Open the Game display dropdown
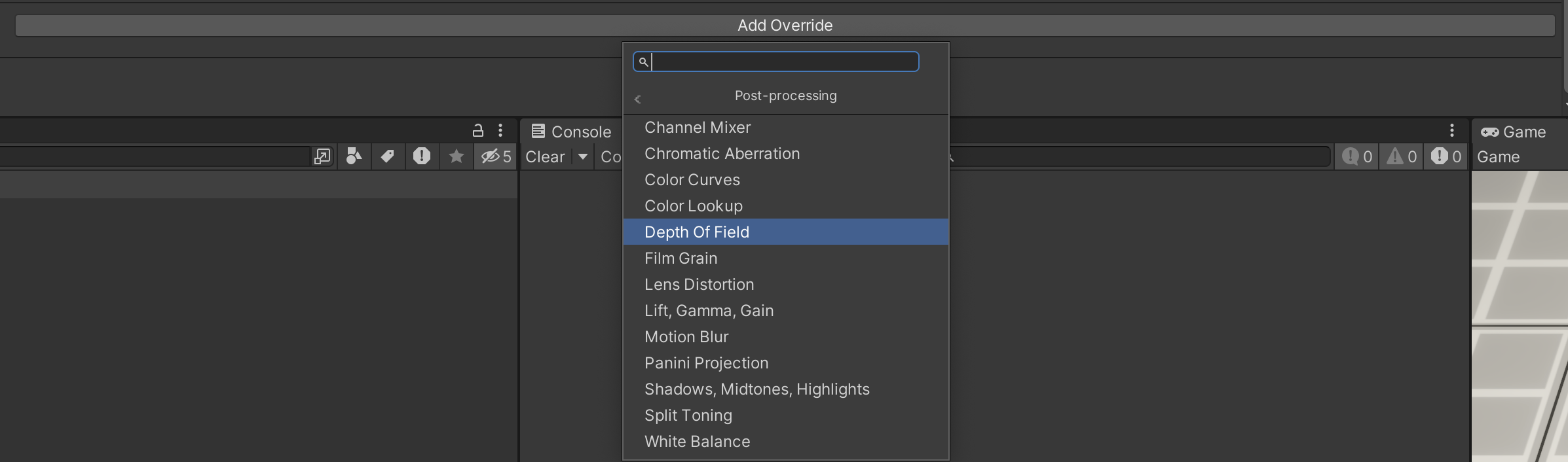Screen dimensions: 1568x462 [1499, 157]
